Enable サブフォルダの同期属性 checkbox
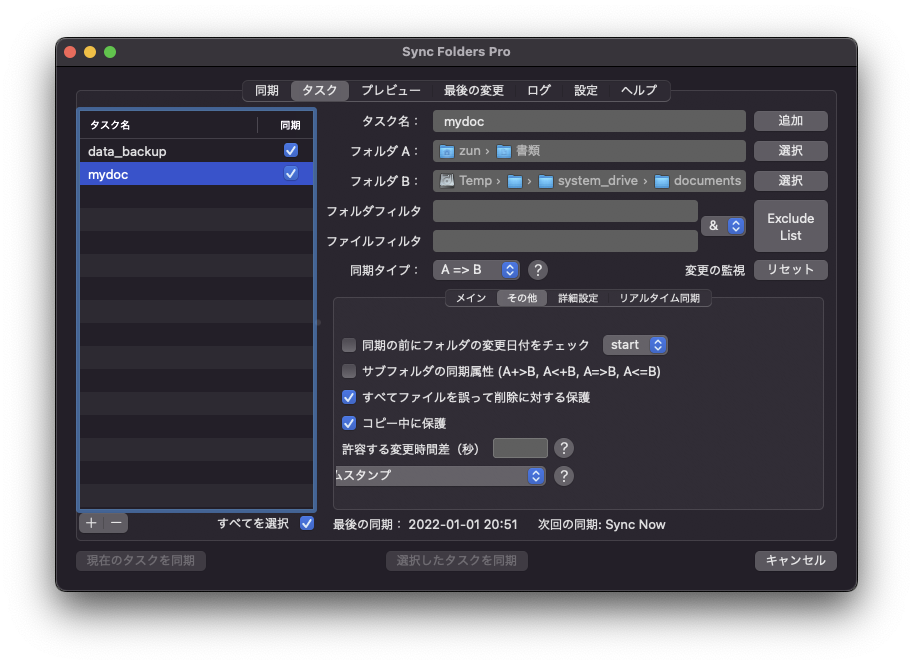Screen dimensions: 913x665 [x=349, y=371]
